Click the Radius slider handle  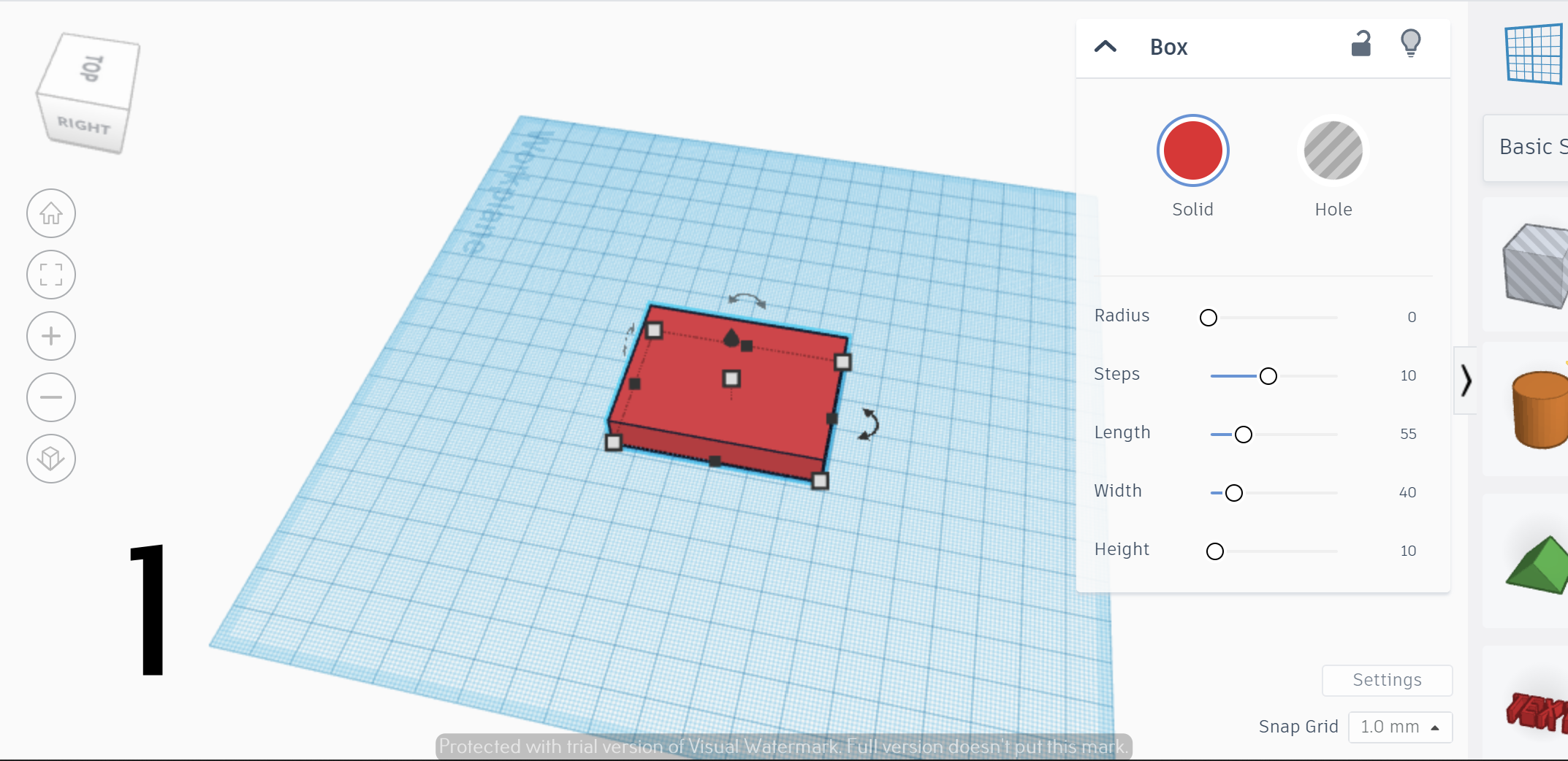point(1209,318)
